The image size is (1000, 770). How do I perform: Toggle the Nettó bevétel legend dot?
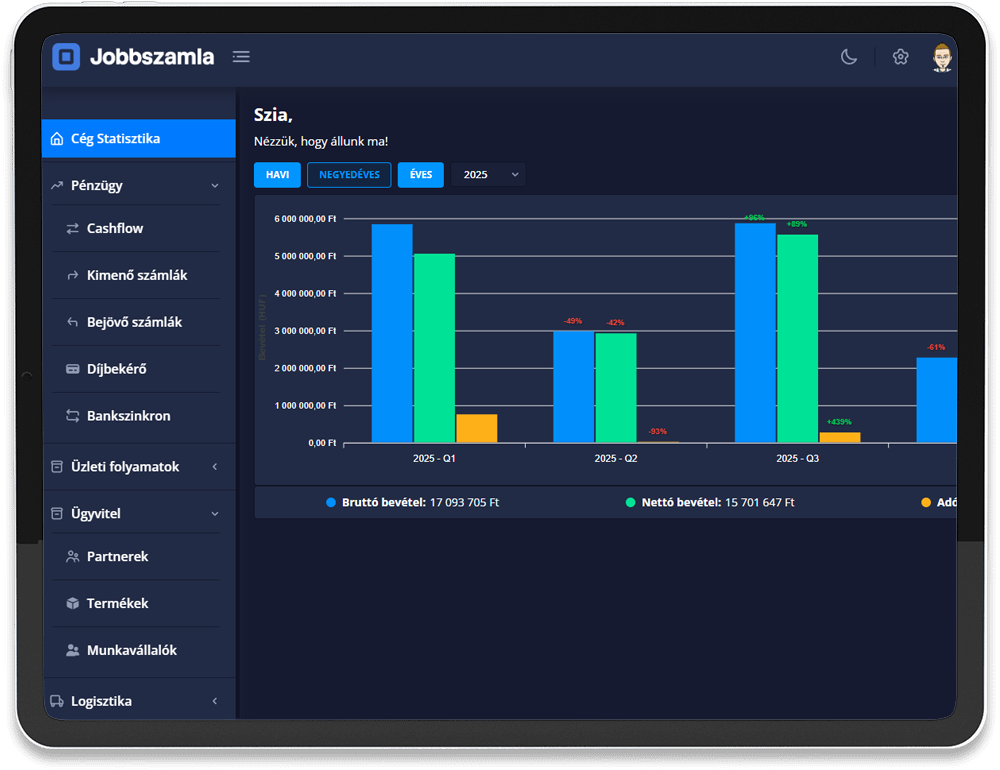coord(631,503)
